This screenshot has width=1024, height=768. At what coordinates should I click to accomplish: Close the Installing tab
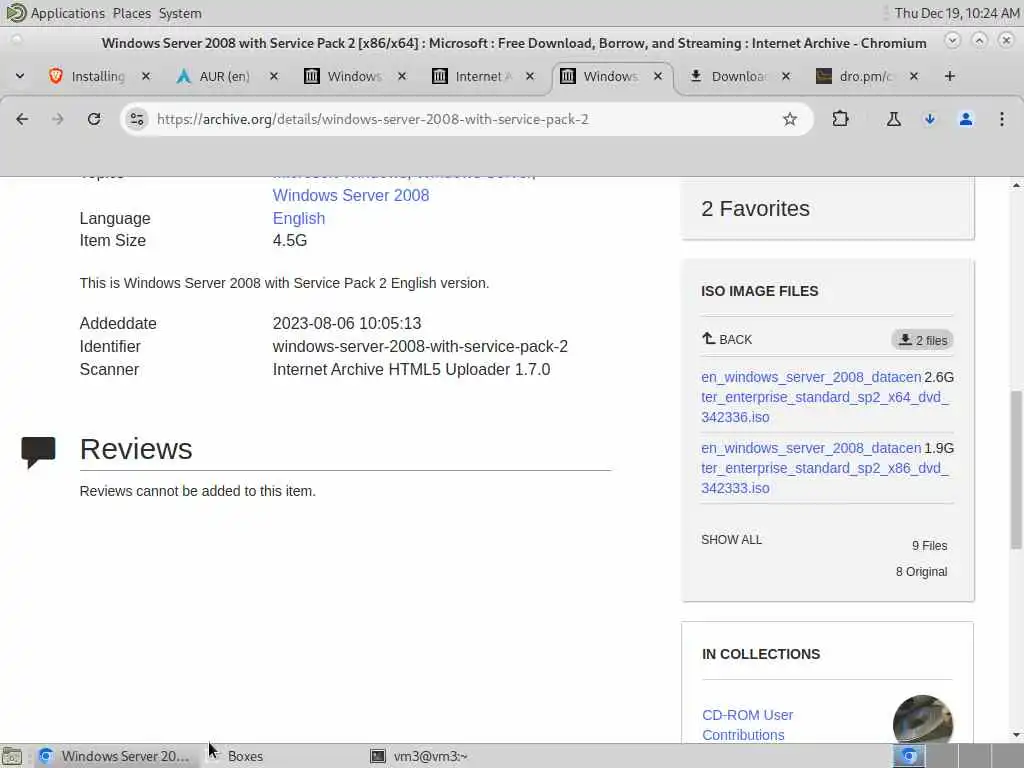146,76
